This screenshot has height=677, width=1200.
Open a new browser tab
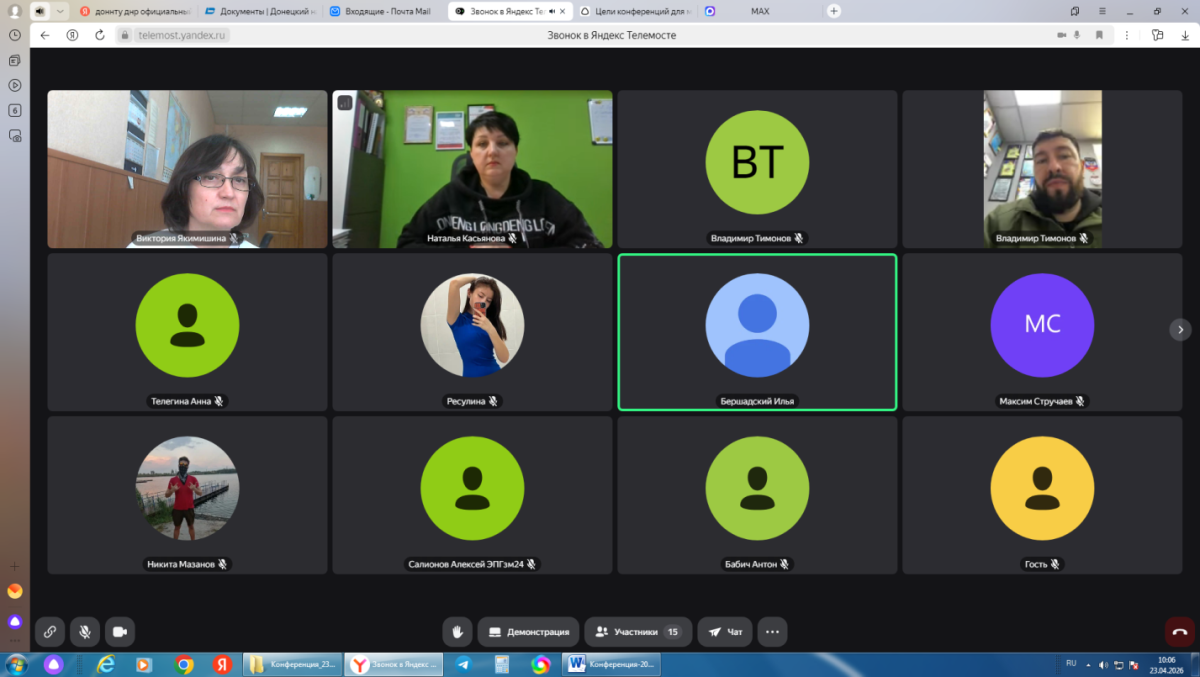(834, 11)
